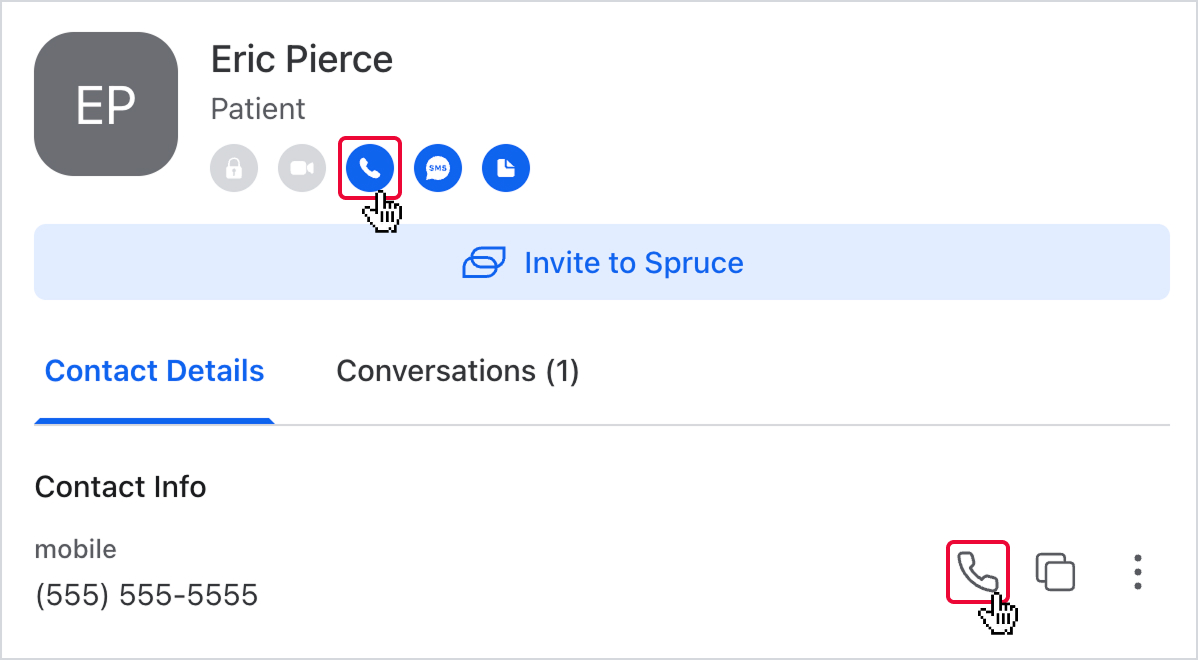
Task: Click the Spruce logo inside the invite banner
Action: point(484,262)
